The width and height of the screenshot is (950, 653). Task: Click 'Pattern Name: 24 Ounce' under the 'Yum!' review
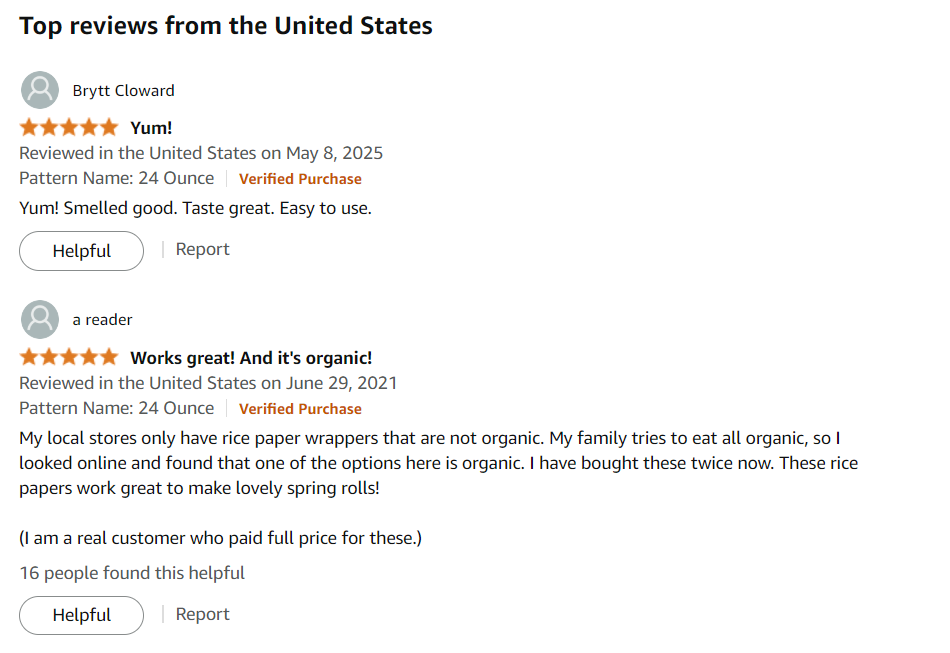point(116,178)
